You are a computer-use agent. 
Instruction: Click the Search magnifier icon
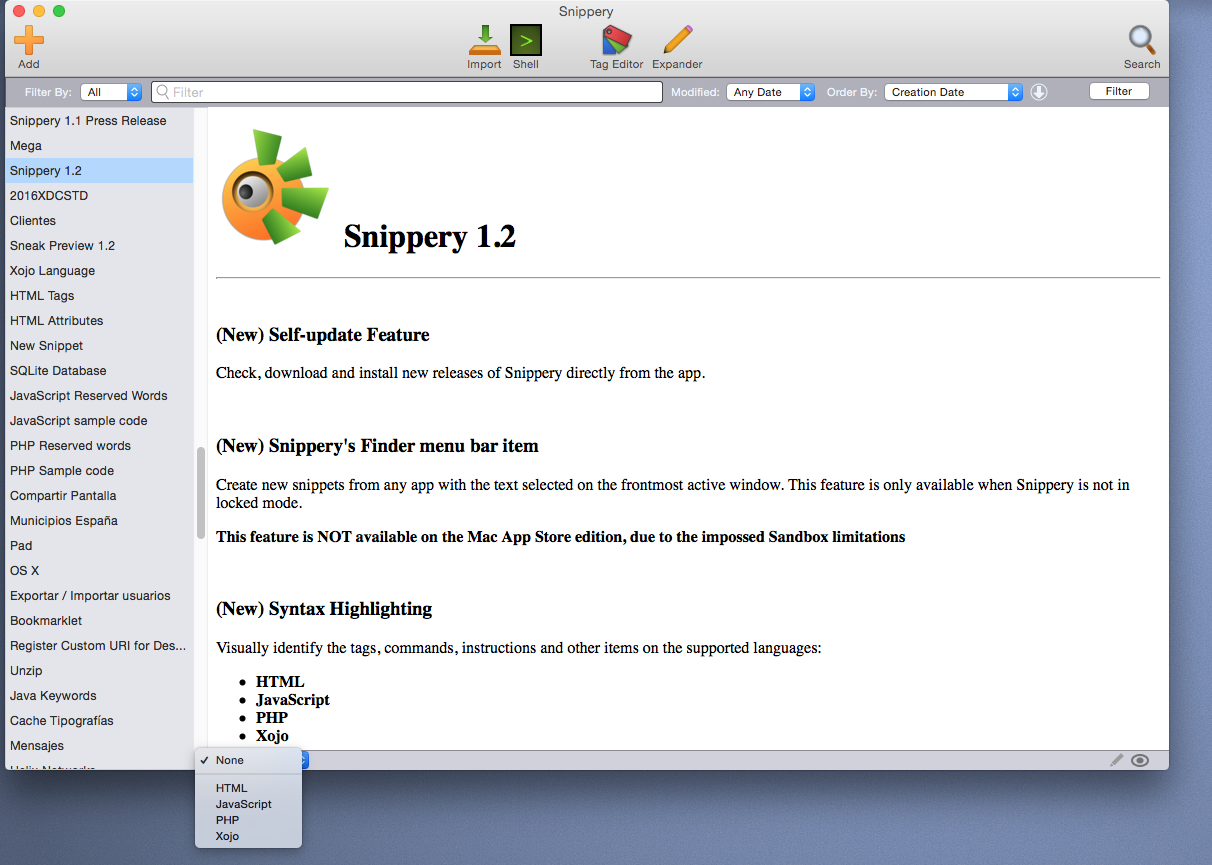click(1142, 40)
